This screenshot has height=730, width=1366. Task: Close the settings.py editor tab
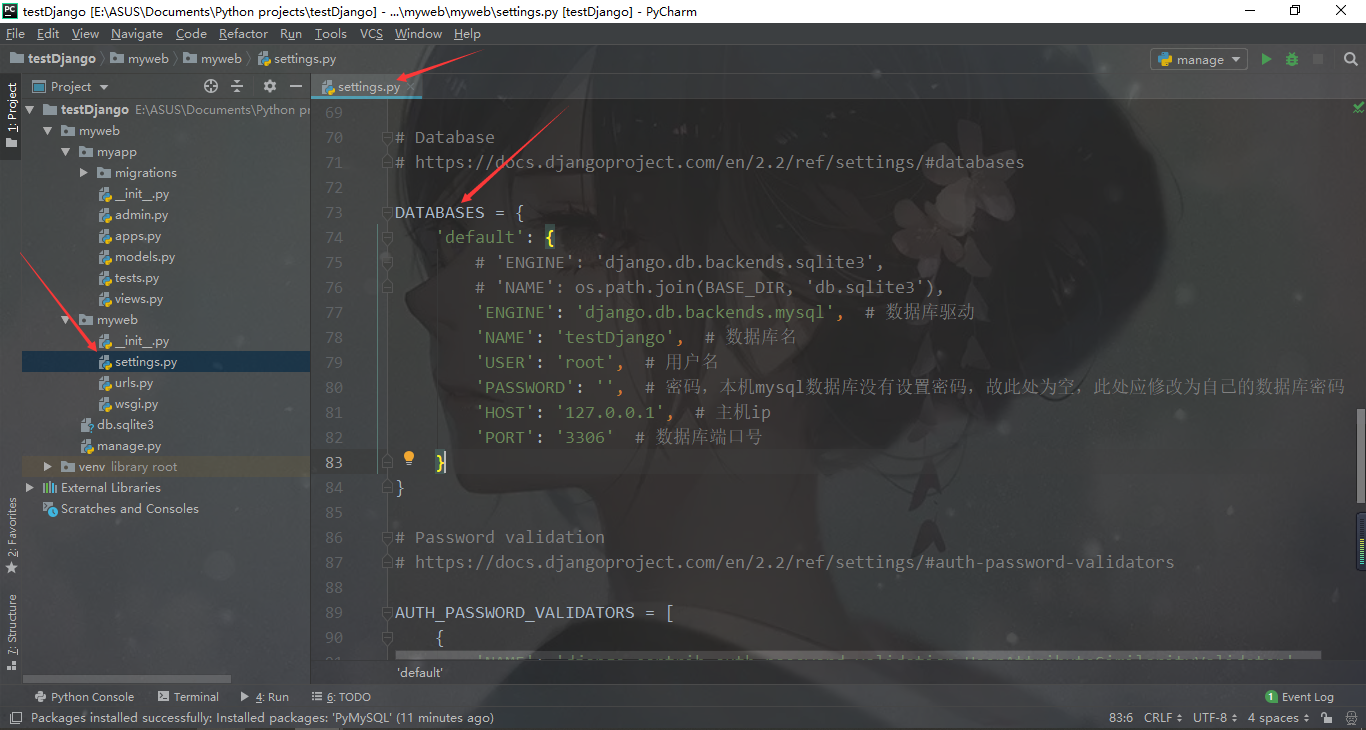pos(409,87)
